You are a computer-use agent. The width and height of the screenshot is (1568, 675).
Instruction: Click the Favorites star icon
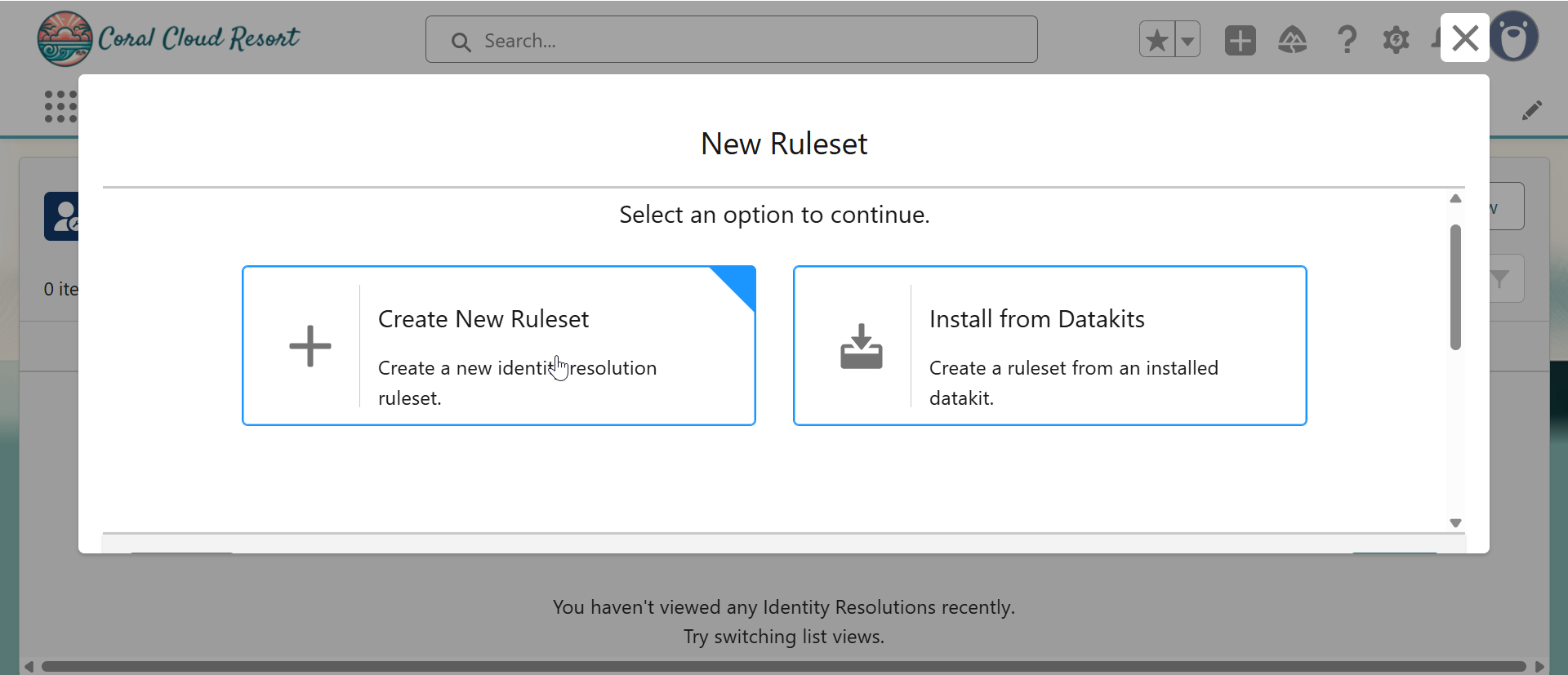pyautogui.click(x=1156, y=40)
